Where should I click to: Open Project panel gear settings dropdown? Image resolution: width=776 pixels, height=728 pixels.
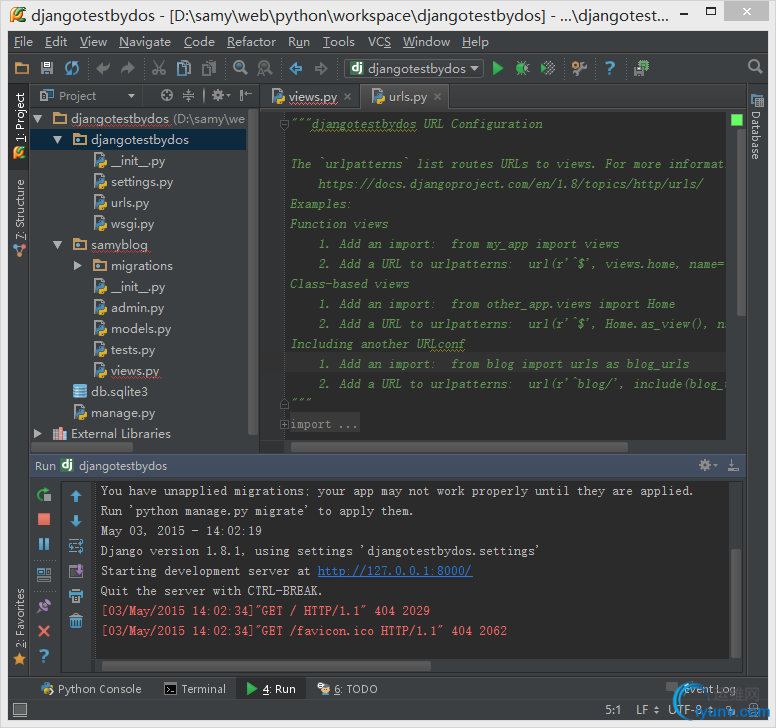tap(221, 95)
